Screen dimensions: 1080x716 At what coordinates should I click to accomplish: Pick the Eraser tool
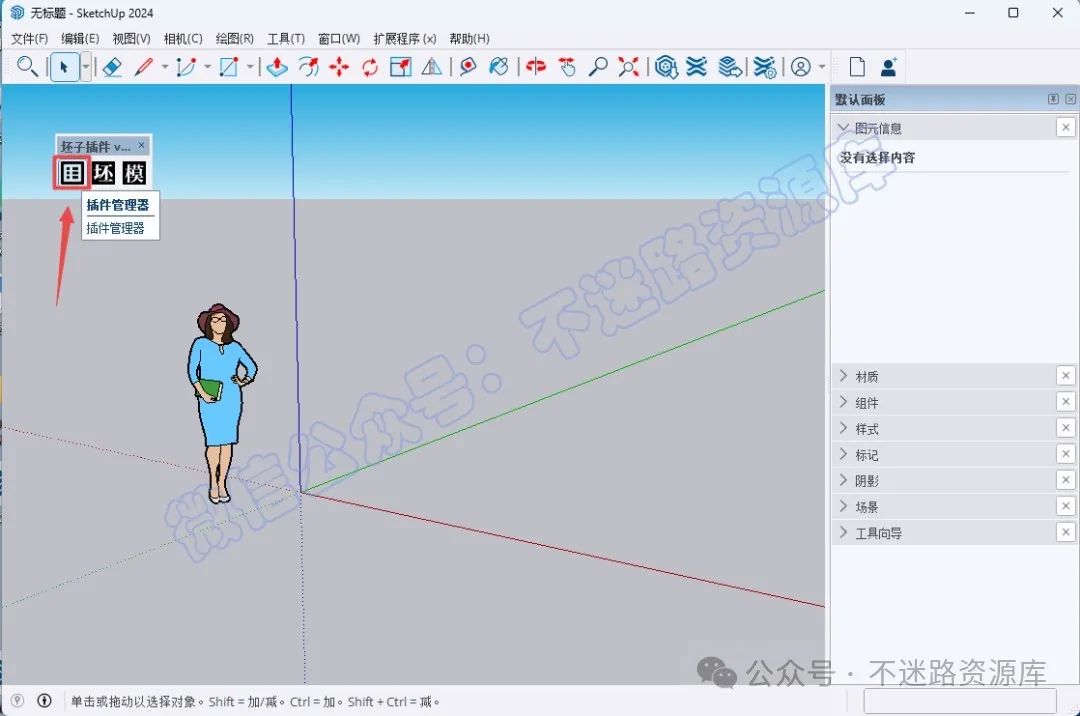click(112, 67)
